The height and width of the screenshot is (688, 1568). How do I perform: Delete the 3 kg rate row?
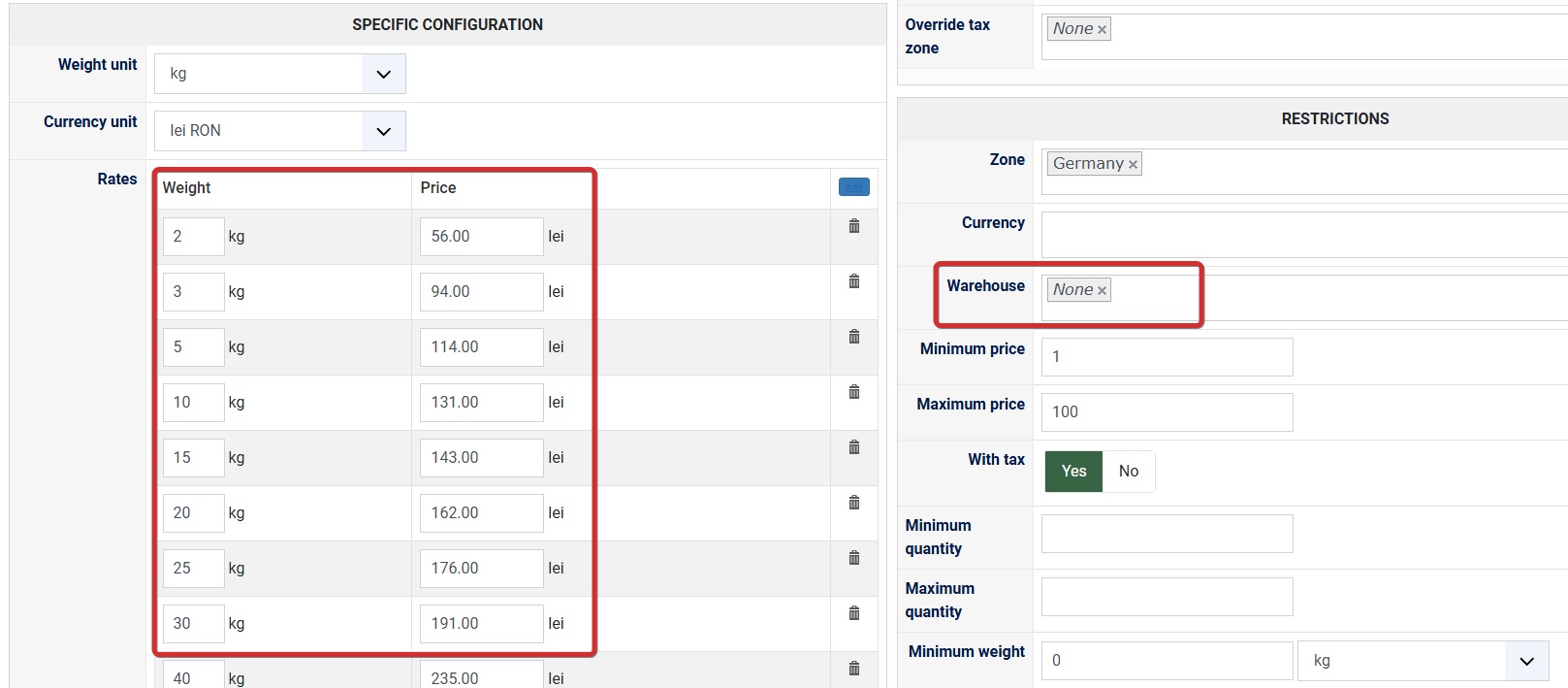pyautogui.click(x=854, y=281)
